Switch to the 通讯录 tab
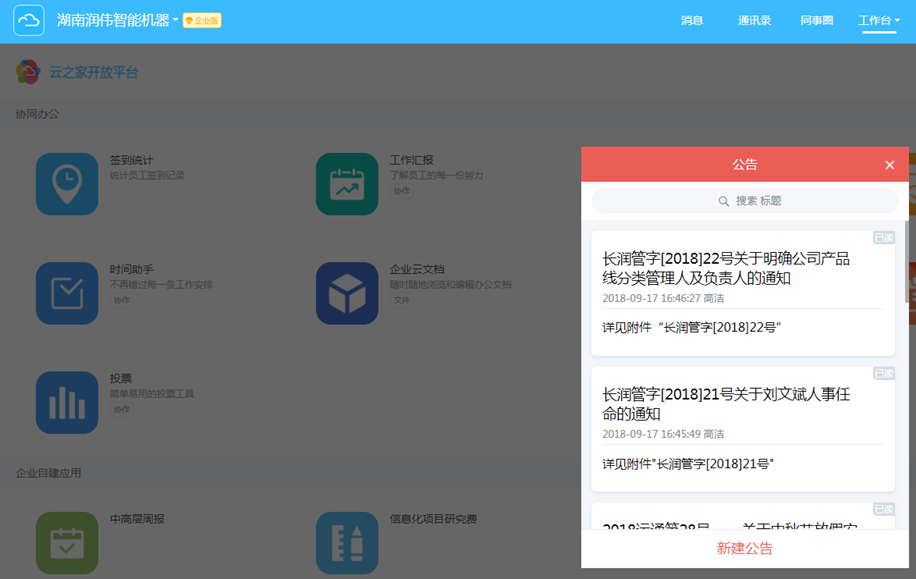 [754, 21]
